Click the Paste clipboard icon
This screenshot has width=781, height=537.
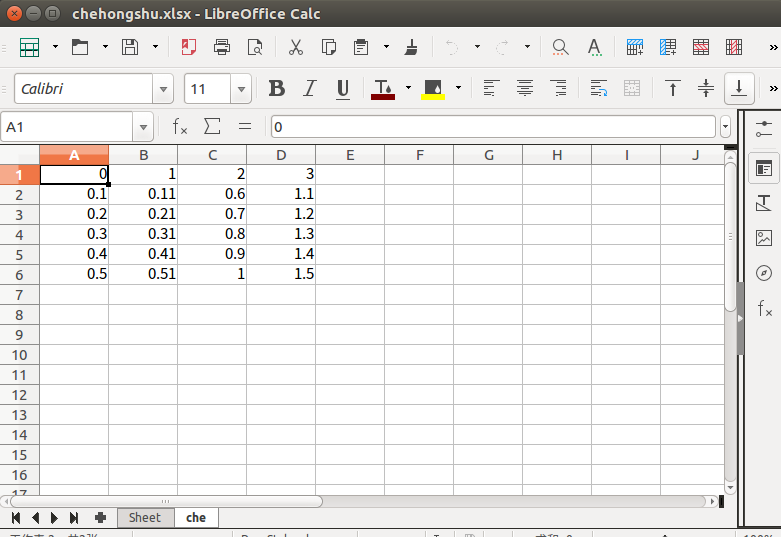click(361, 47)
